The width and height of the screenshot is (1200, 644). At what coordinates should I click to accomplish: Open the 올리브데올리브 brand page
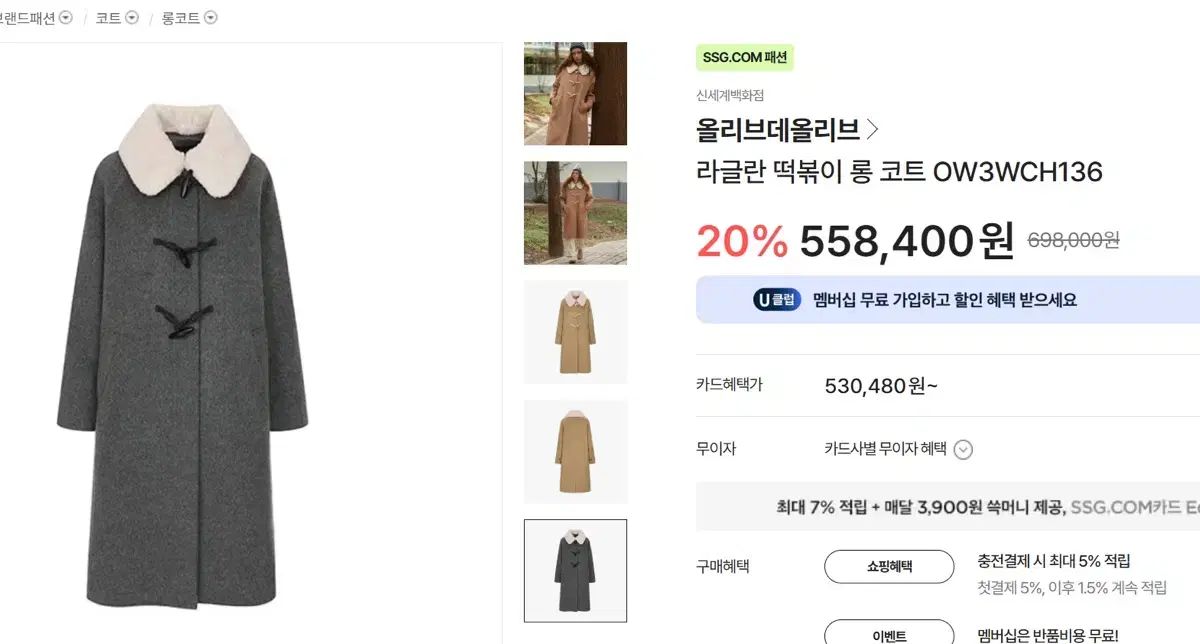[777, 130]
